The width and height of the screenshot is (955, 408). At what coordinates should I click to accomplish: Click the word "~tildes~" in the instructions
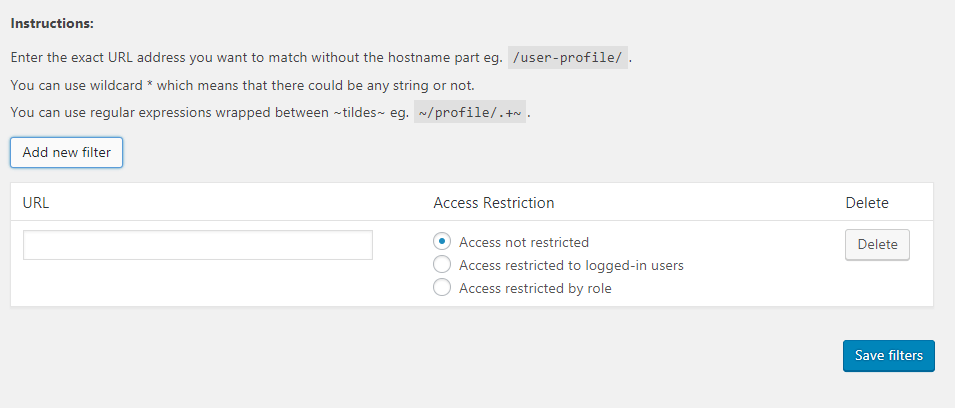[359, 112]
